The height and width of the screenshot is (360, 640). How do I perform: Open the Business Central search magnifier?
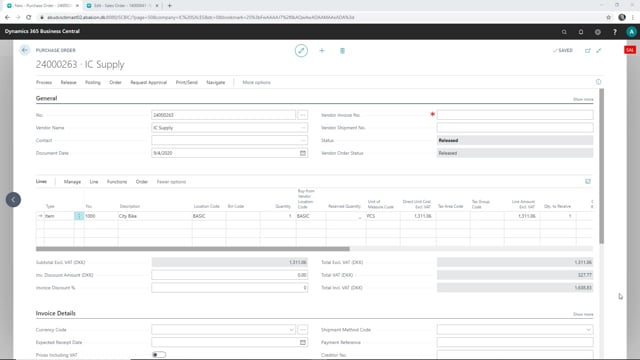564,32
